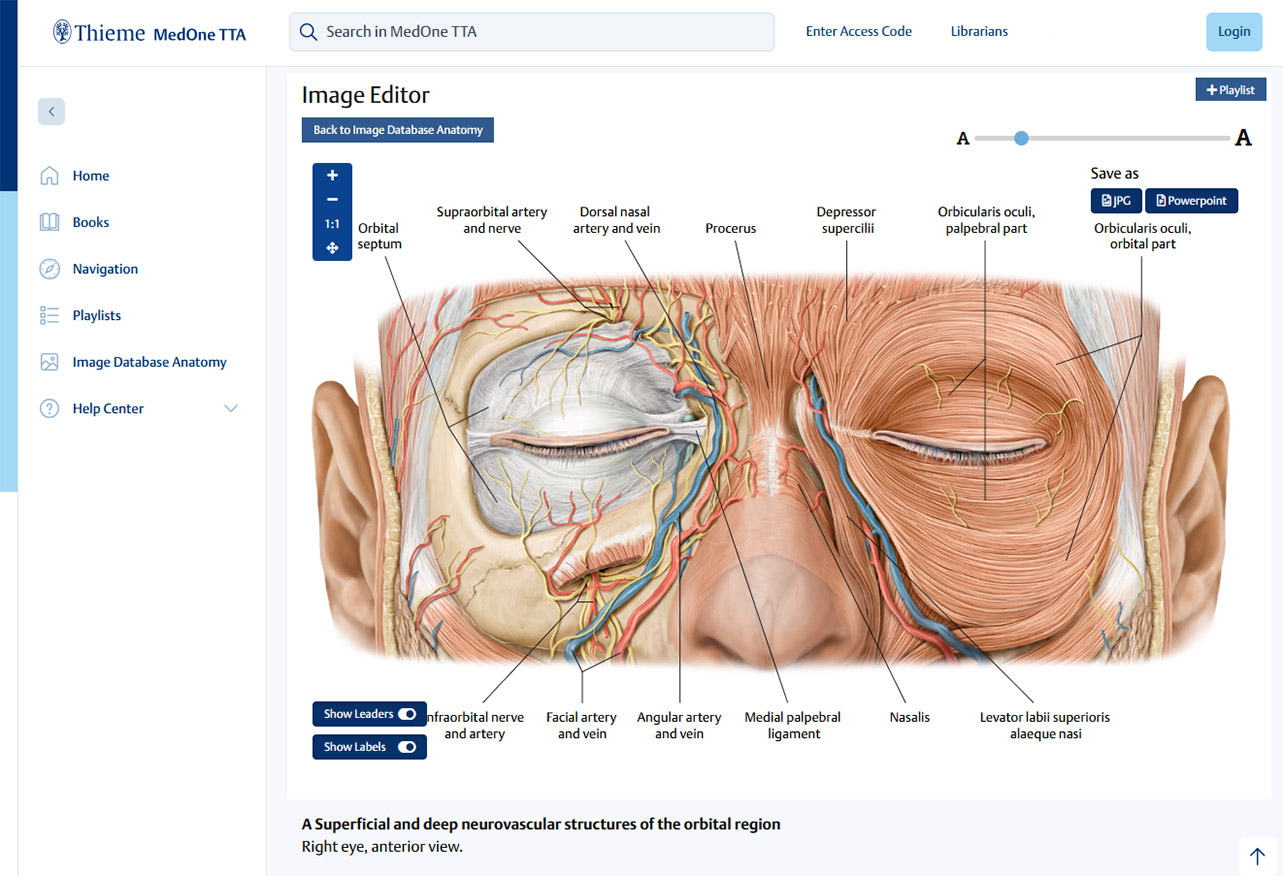Toggle the Show Leaders switch
This screenshot has width=1283, height=876.
[x=407, y=714]
